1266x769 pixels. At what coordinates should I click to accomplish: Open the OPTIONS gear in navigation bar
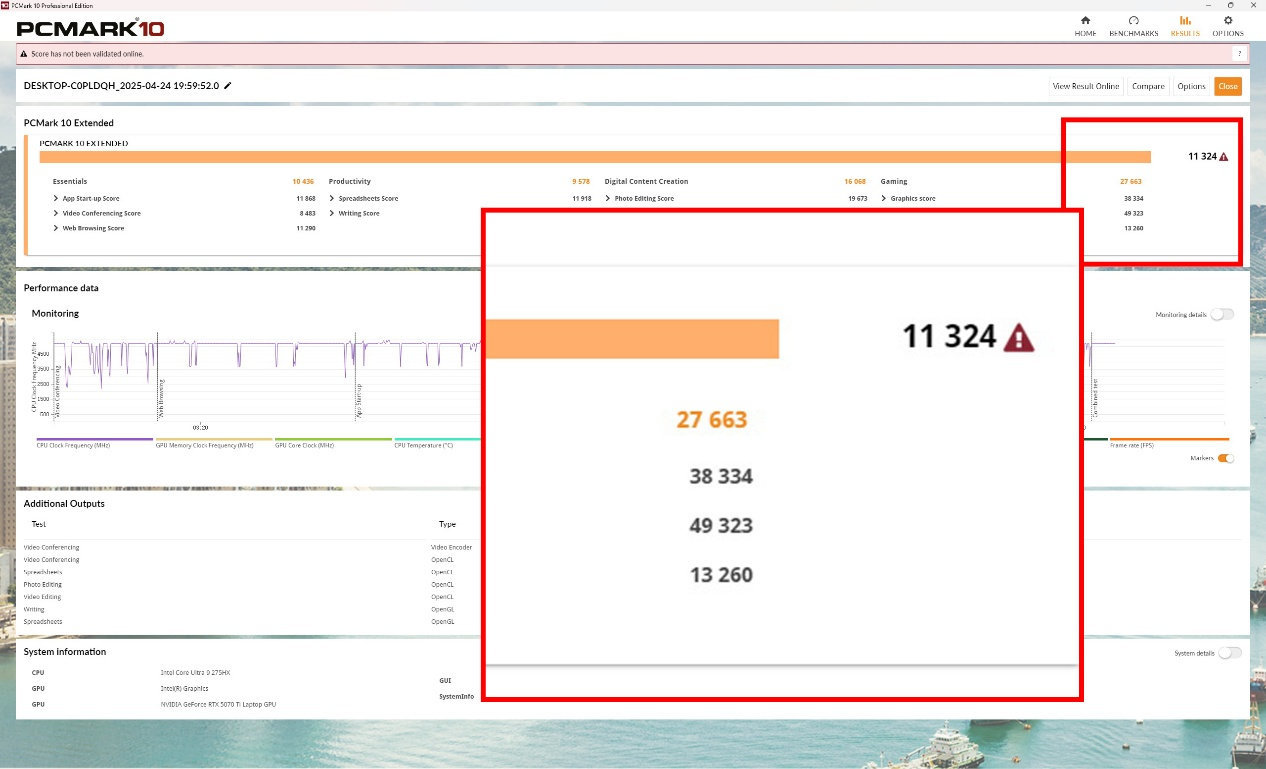click(1228, 26)
